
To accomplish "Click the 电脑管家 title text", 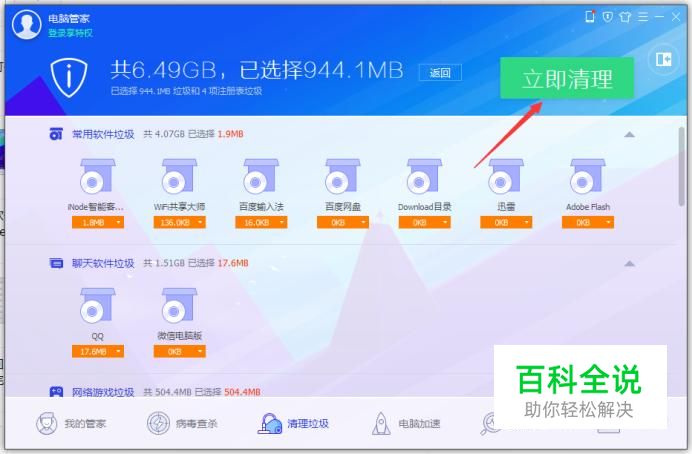I will [x=69, y=19].
